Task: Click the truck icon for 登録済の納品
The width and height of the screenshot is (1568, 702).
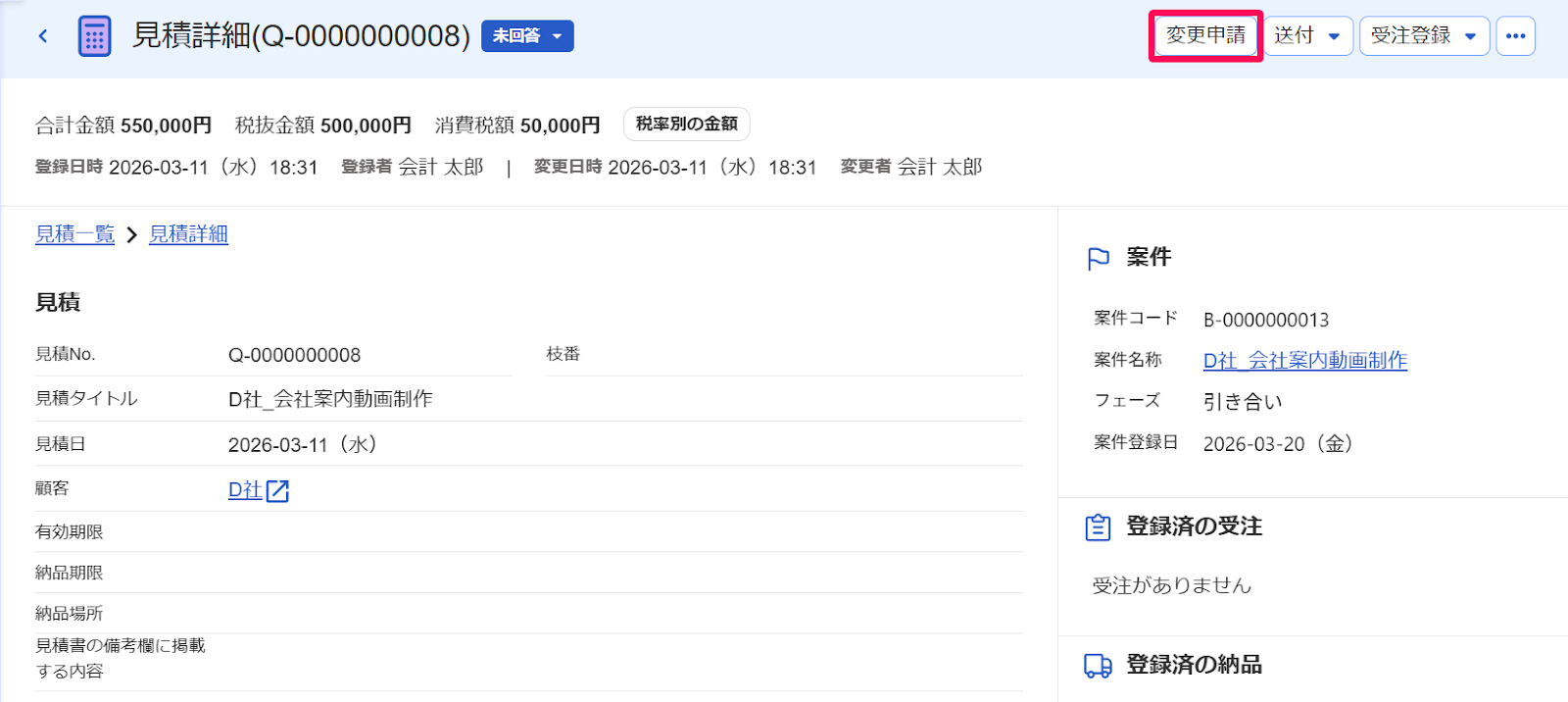Action: pyautogui.click(x=1098, y=666)
